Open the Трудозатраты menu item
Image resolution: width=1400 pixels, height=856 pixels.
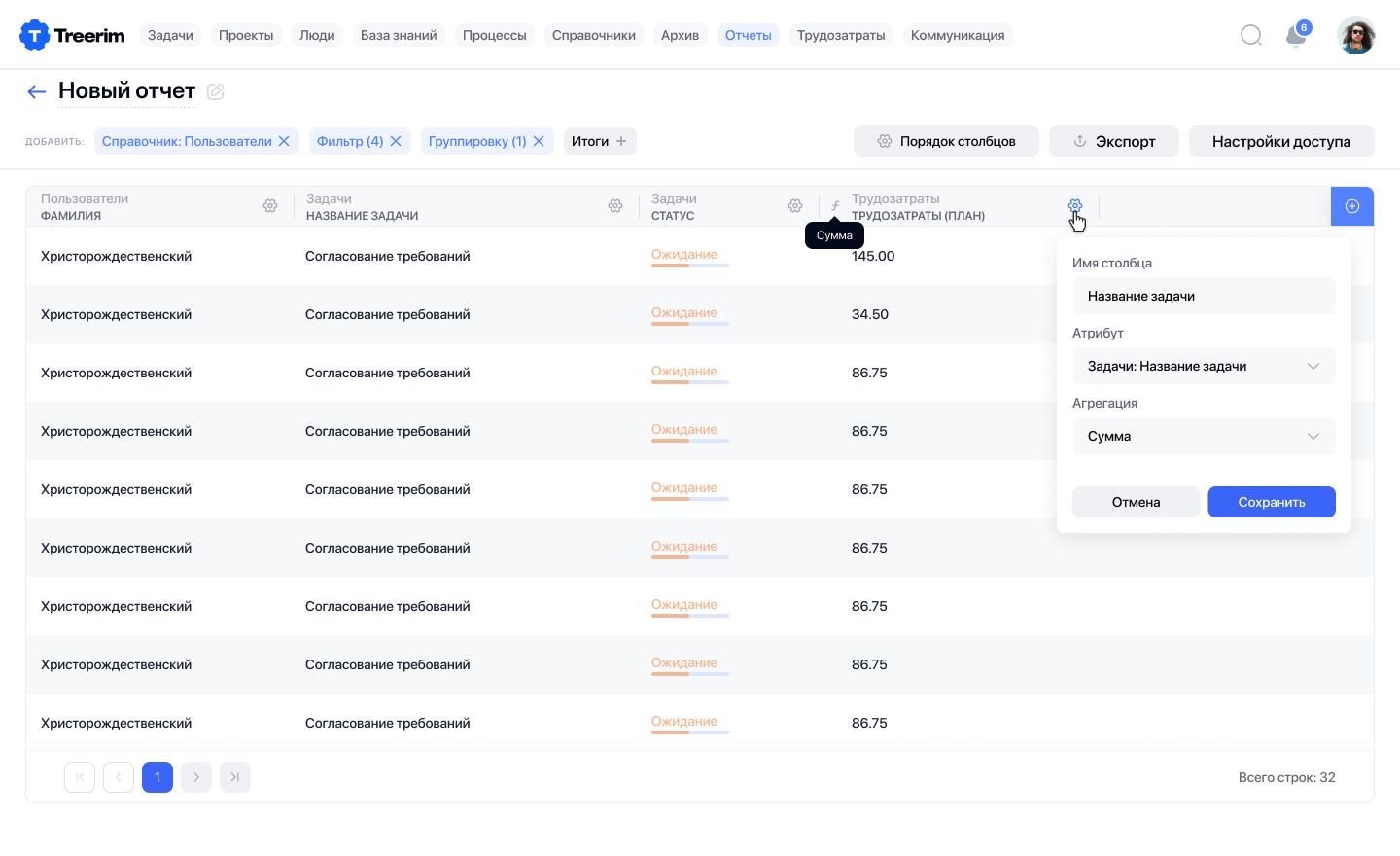841,36
